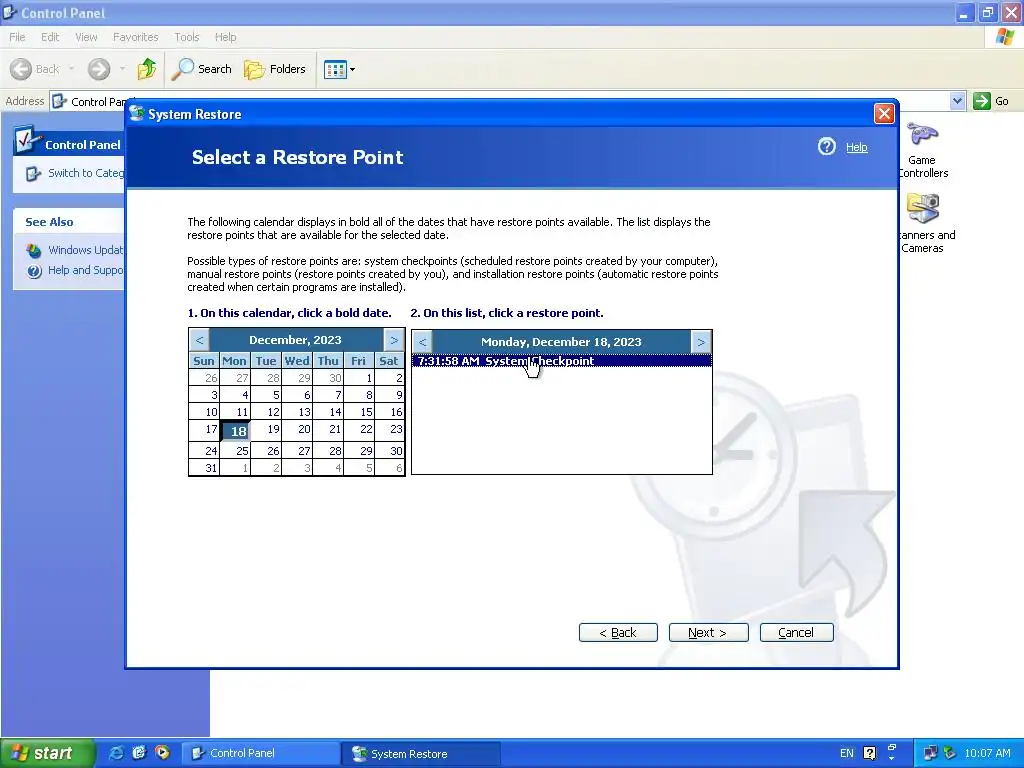Open the Tools menu in Control Panel
Image resolution: width=1024 pixels, height=768 pixels.
[x=187, y=37]
